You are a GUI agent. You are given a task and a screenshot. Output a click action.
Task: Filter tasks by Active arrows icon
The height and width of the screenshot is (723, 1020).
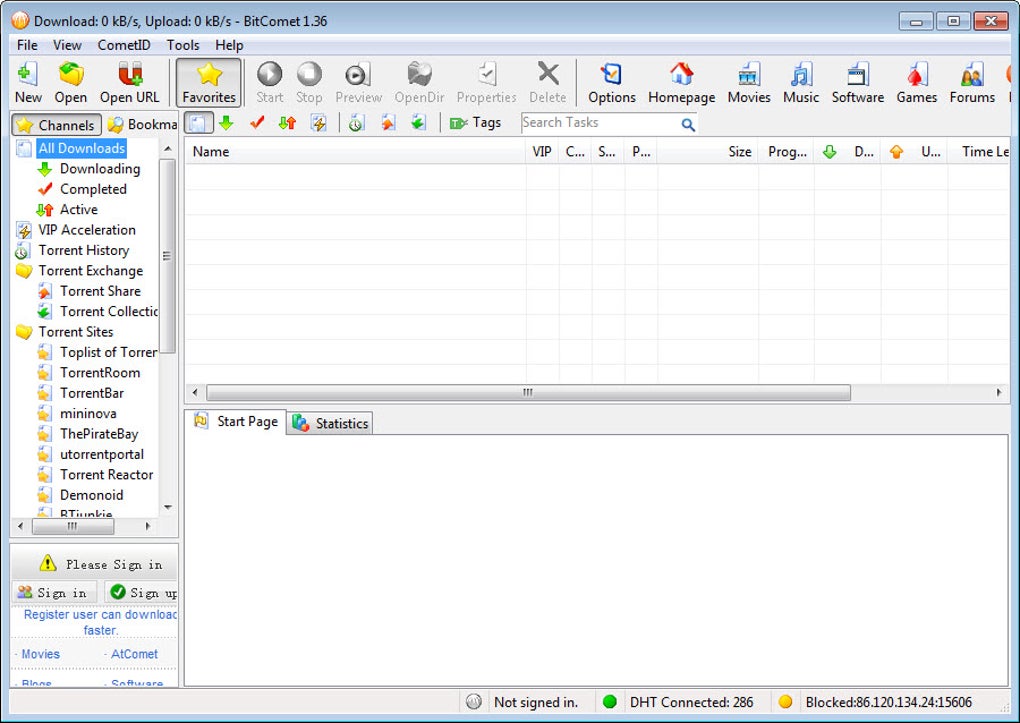pyautogui.click(x=288, y=123)
